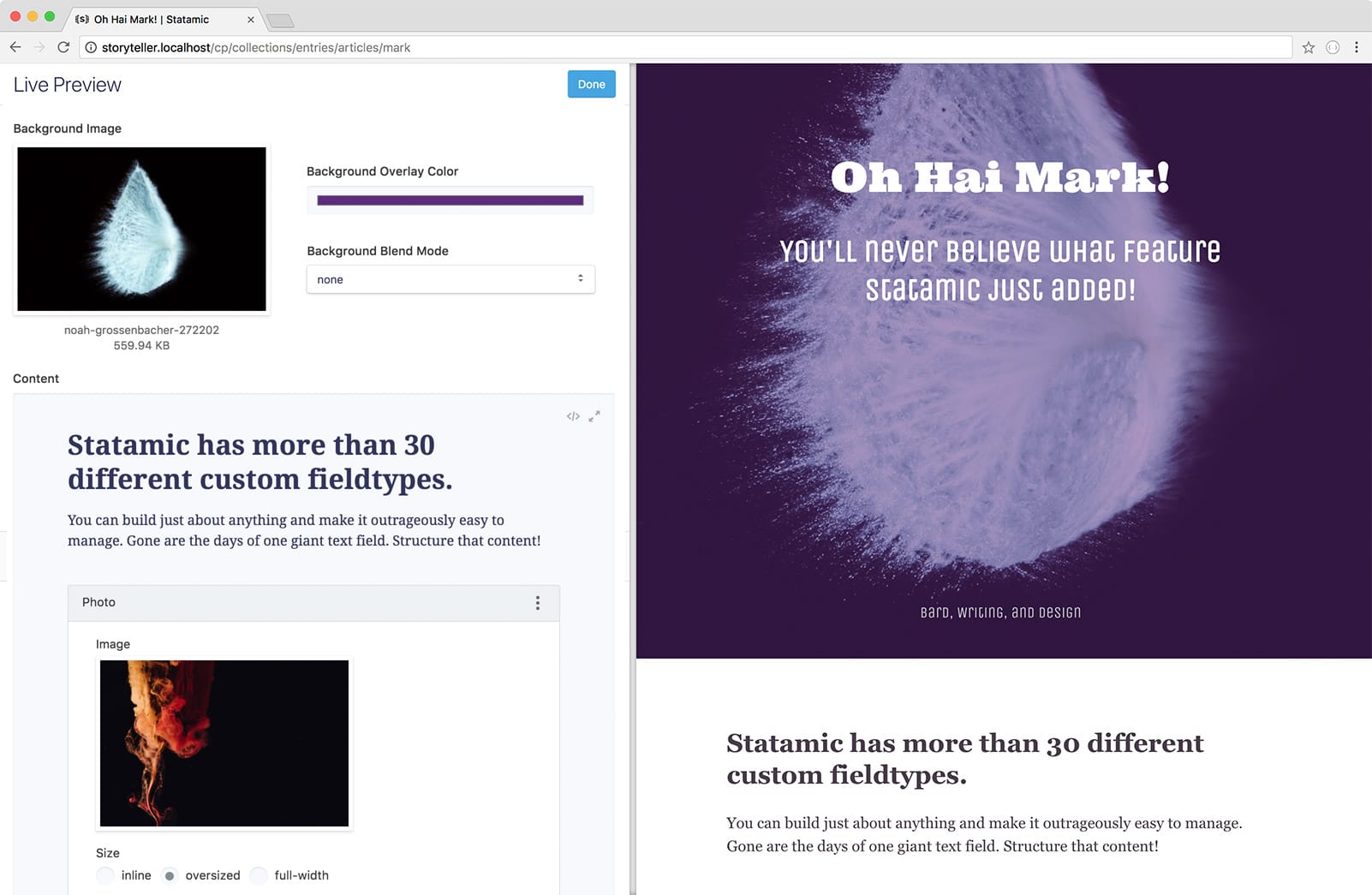Click the browser back arrow
The image size is (1372, 895).
[15, 47]
